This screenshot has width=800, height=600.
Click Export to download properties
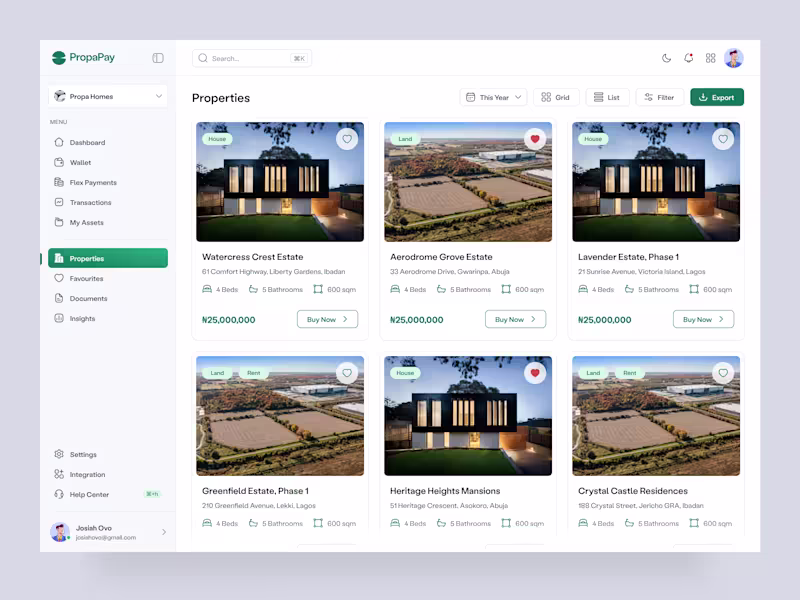pos(717,97)
